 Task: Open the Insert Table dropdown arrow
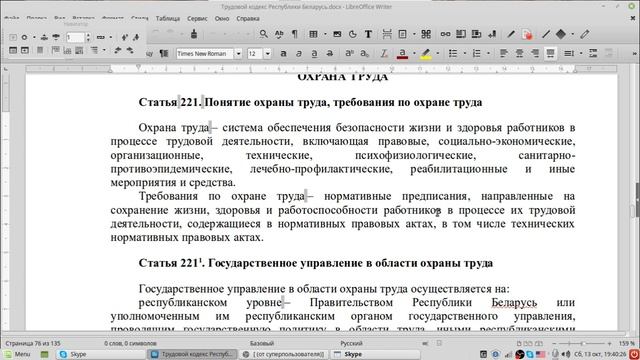tap(325, 34)
